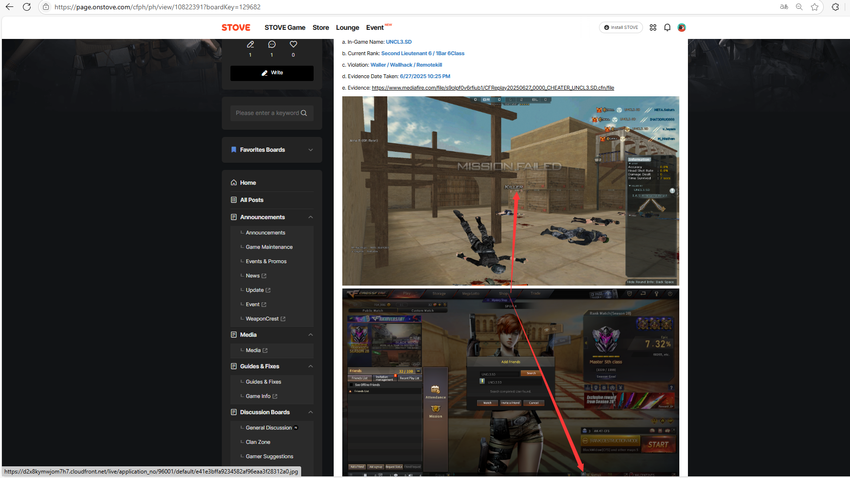The image size is (850, 478).
Task: Open the Media sub-item link
Action: (x=256, y=351)
